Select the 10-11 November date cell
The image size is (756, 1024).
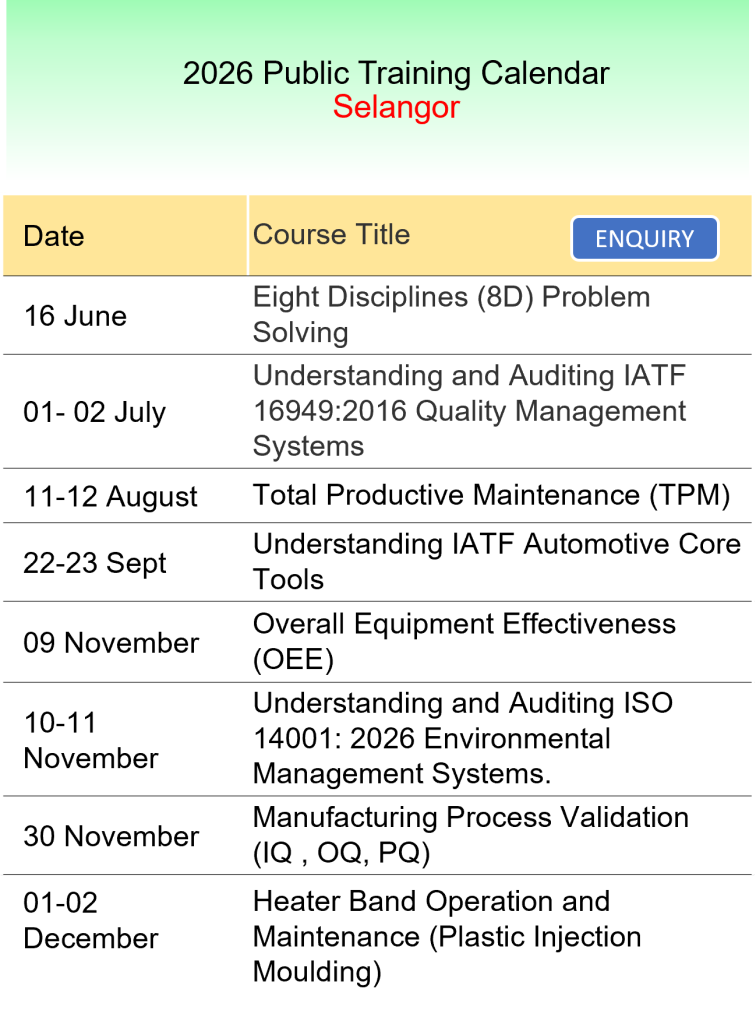pyautogui.click(x=91, y=740)
